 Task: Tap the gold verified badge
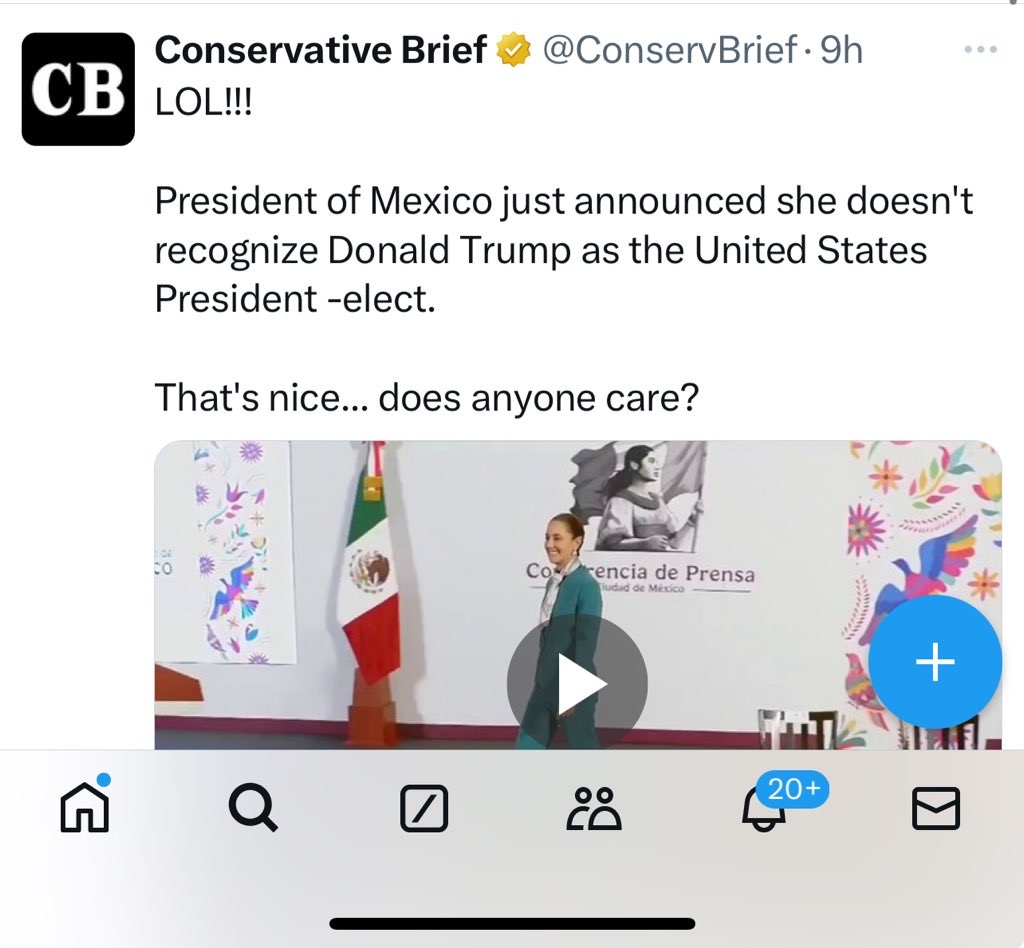click(x=514, y=50)
